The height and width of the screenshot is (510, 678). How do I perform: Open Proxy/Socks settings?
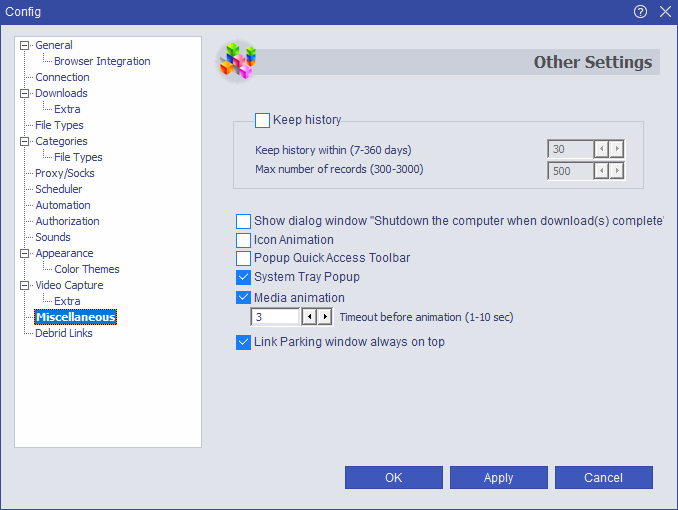tap(64, 173)
